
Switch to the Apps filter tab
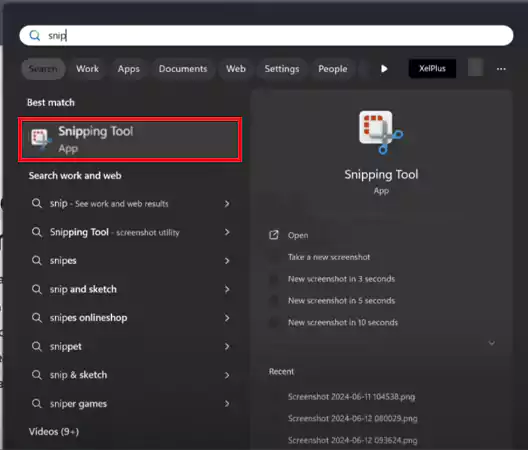129,69
